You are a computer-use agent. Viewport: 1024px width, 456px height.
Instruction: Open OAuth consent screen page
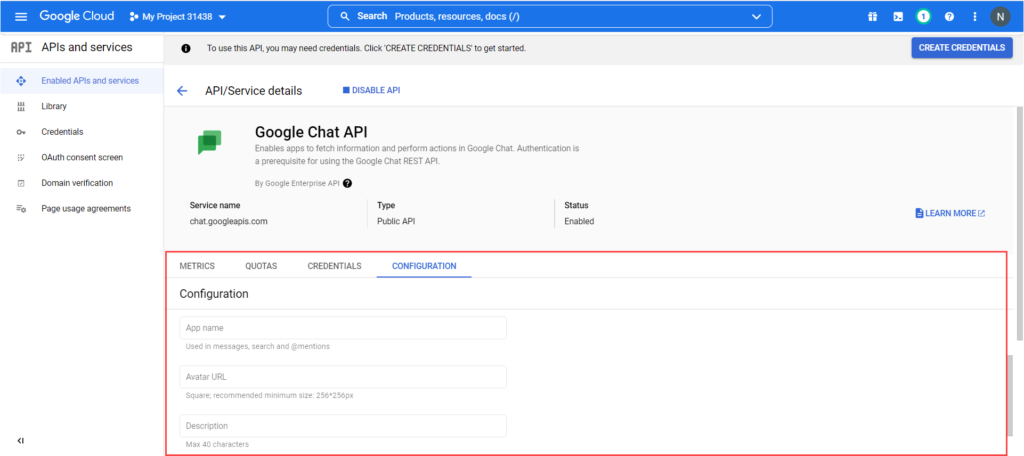click(x=81, y=158)
